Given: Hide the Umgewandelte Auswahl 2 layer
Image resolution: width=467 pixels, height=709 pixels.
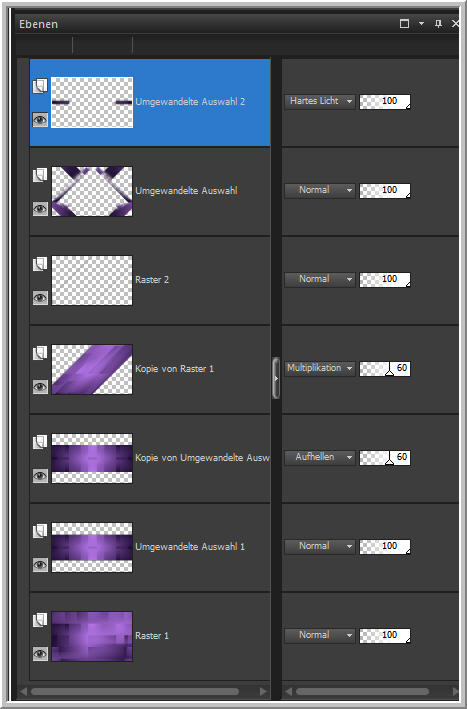Looking at the screenshot, I should tap(40, 120).
